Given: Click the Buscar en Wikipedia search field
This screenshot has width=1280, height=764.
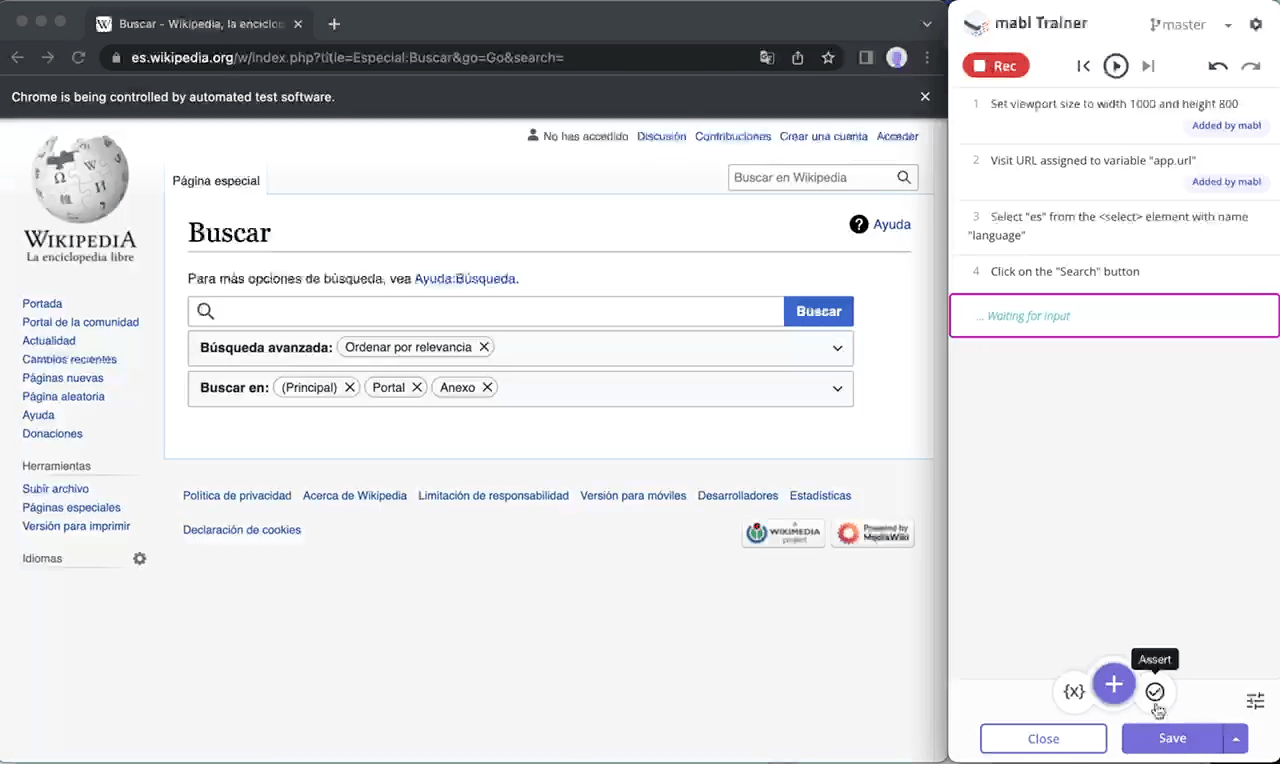Looking at the screenshot, I should pyautogui.click(x=811, y=177).
